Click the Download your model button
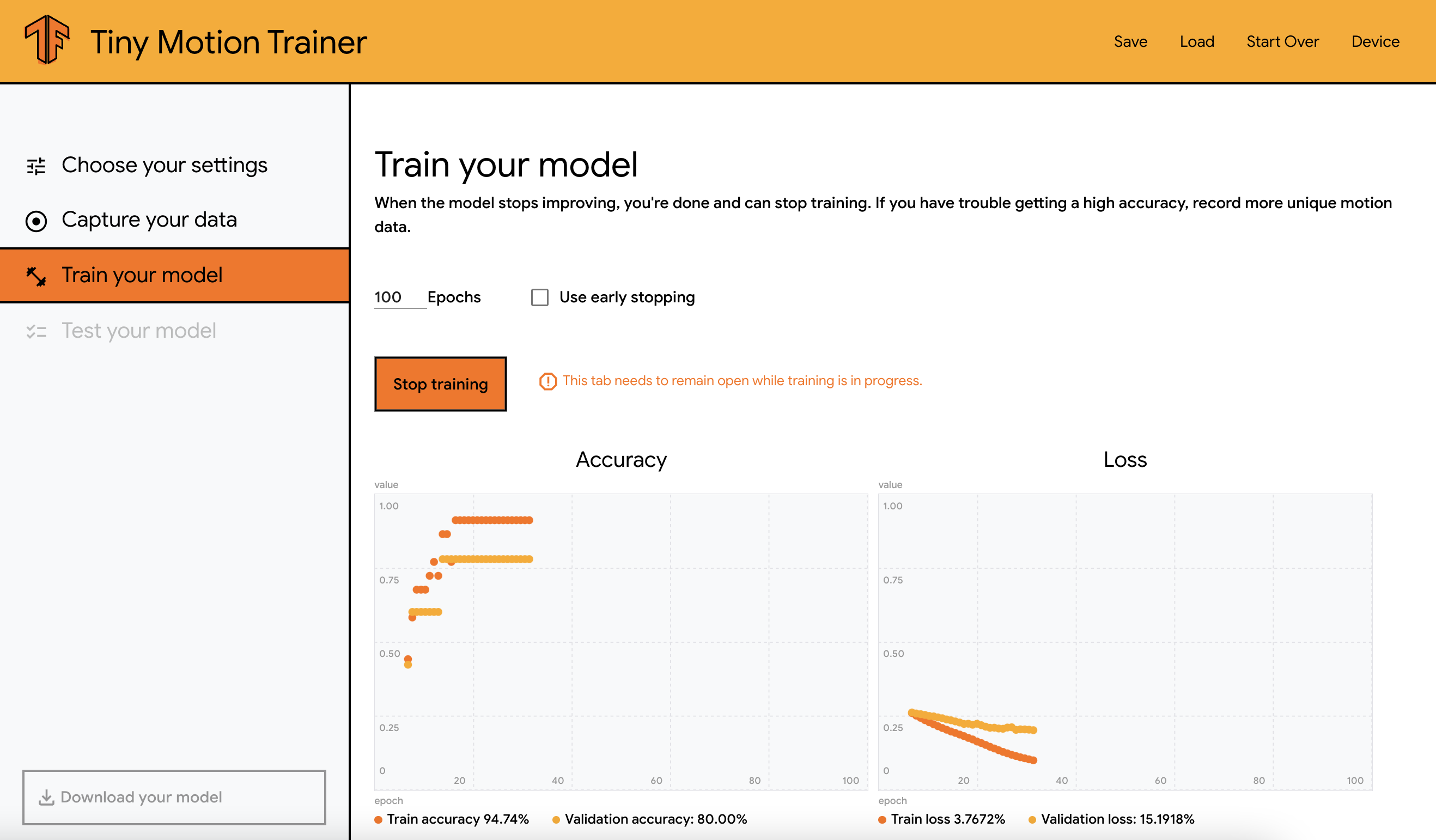Viewport: 1436px width, 840px height. point(174,796)
